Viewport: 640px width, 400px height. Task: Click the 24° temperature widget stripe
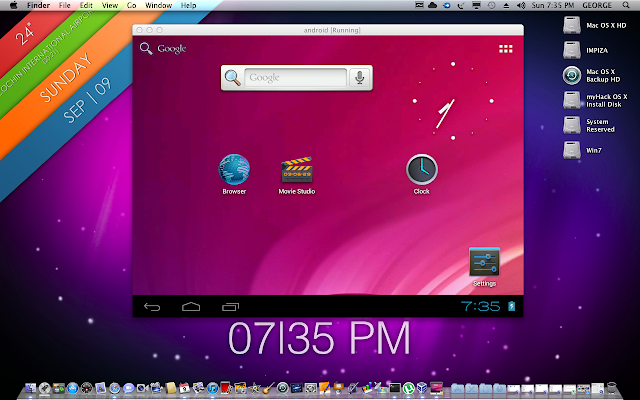[x=24, y=33]
